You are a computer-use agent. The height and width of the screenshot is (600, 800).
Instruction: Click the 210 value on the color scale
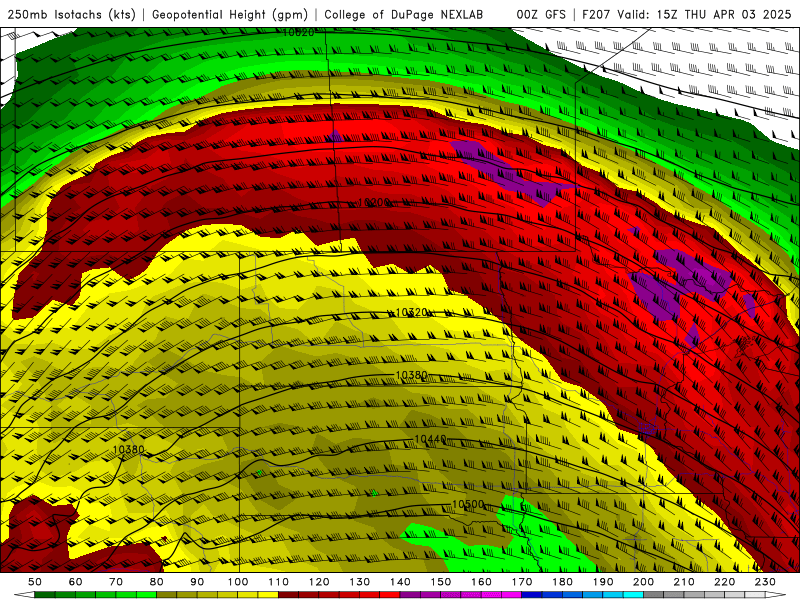(x=684, y=582)
